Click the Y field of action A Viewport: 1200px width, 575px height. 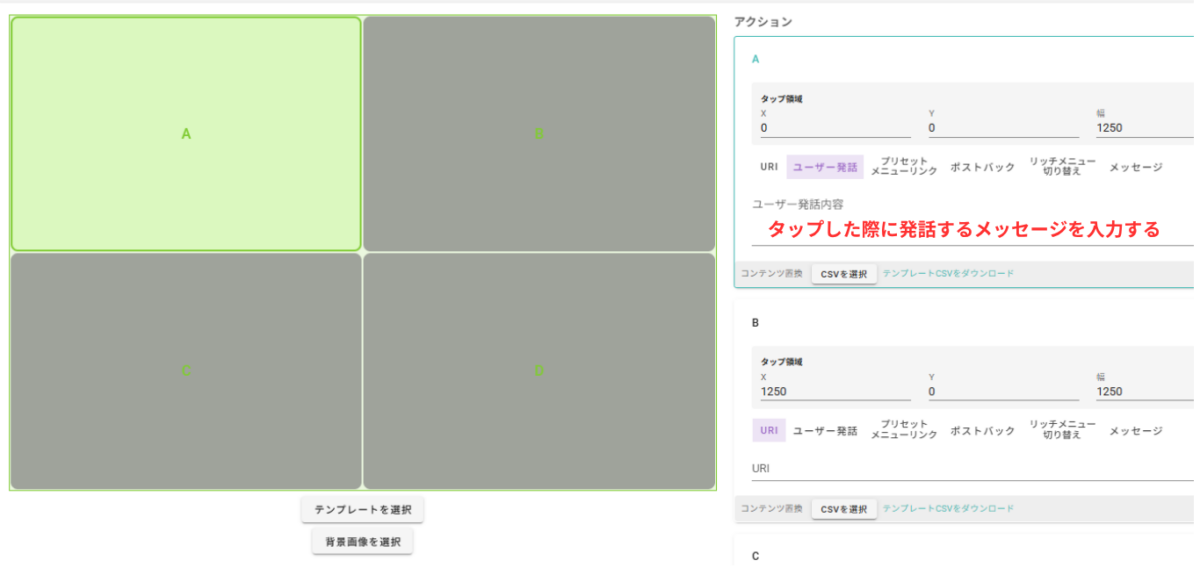(x=1003, y=128)
